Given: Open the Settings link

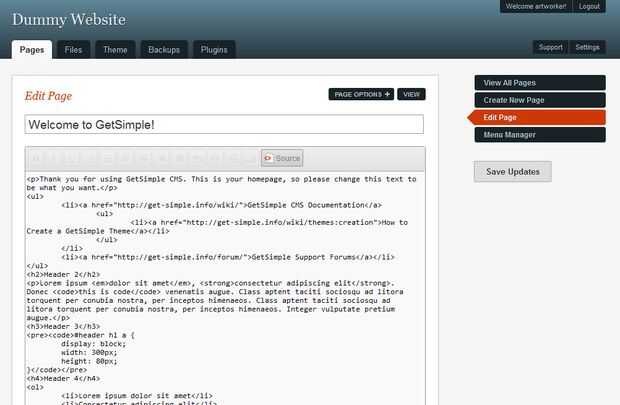Looking at the screenshot, I should pyautogui.click(x=587, y=47).
